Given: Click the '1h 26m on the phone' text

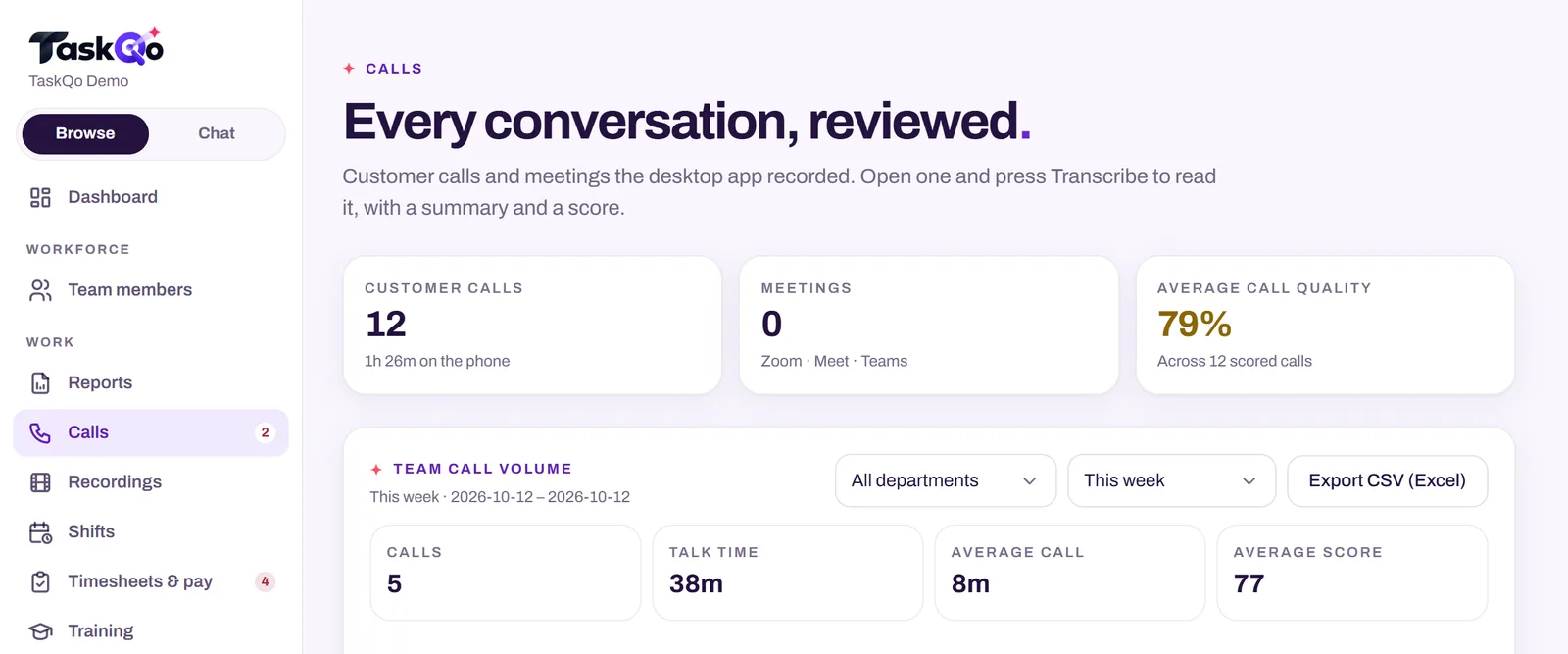Looking at the screenshot, I should (x=437, y=361).
